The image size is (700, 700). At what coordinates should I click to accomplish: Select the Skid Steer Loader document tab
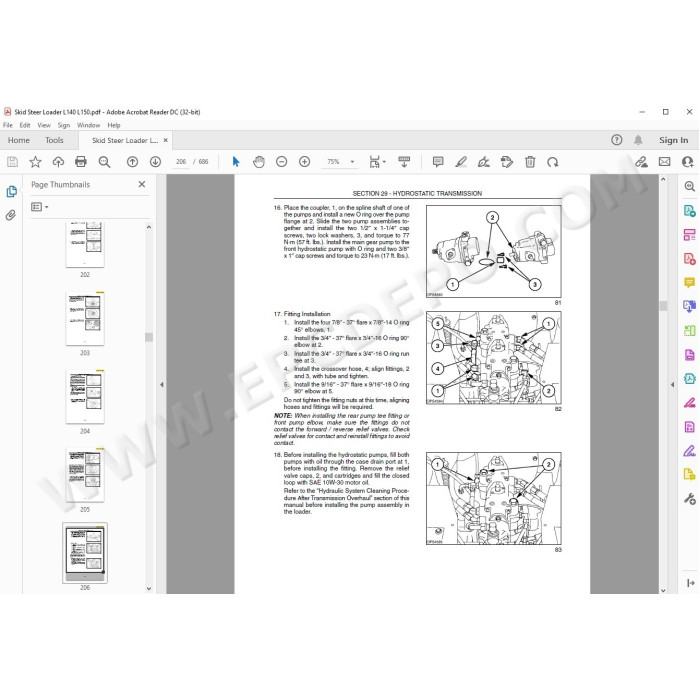click(x=125, y=140)
